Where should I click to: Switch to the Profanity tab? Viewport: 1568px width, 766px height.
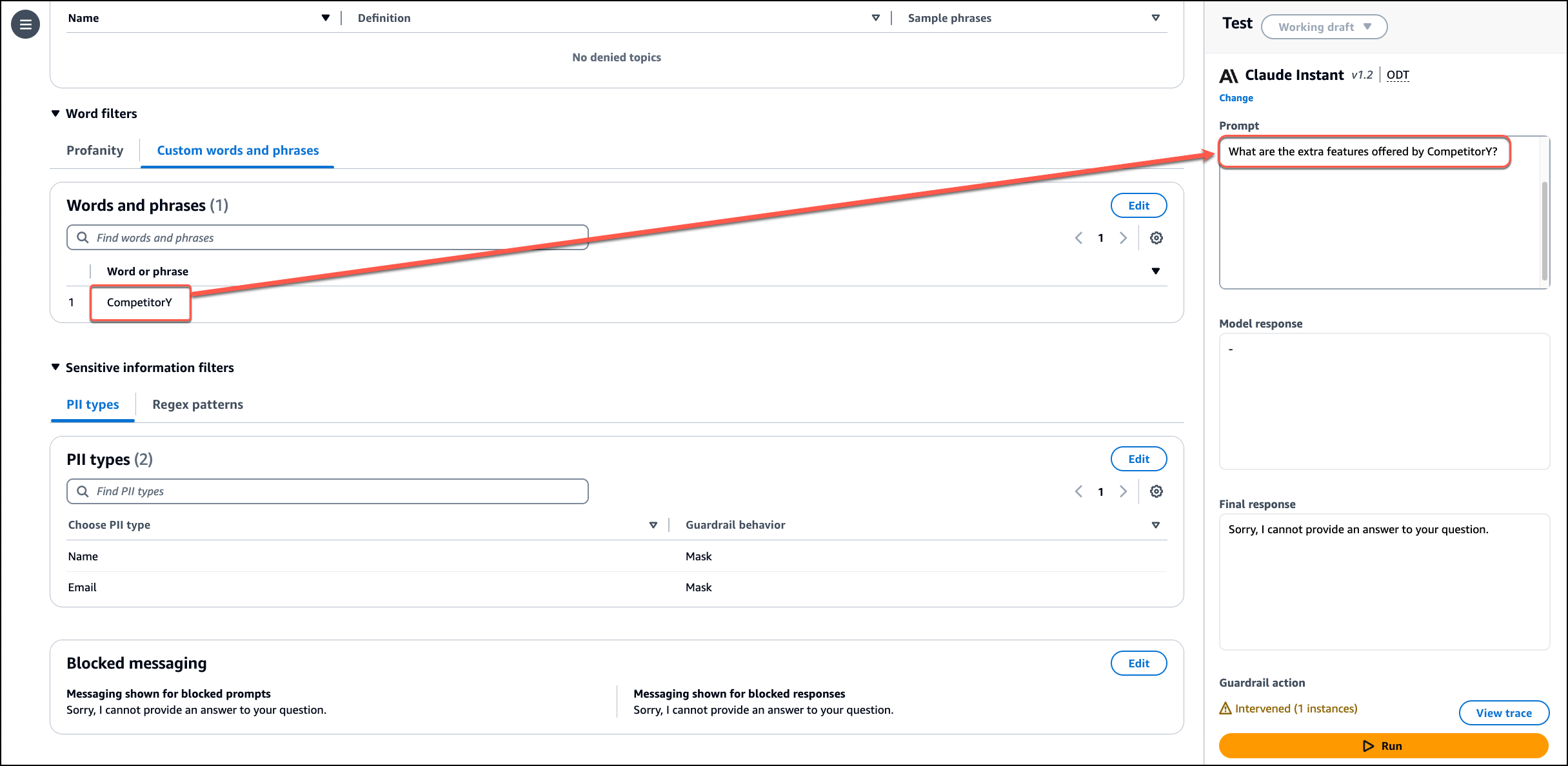95,150
